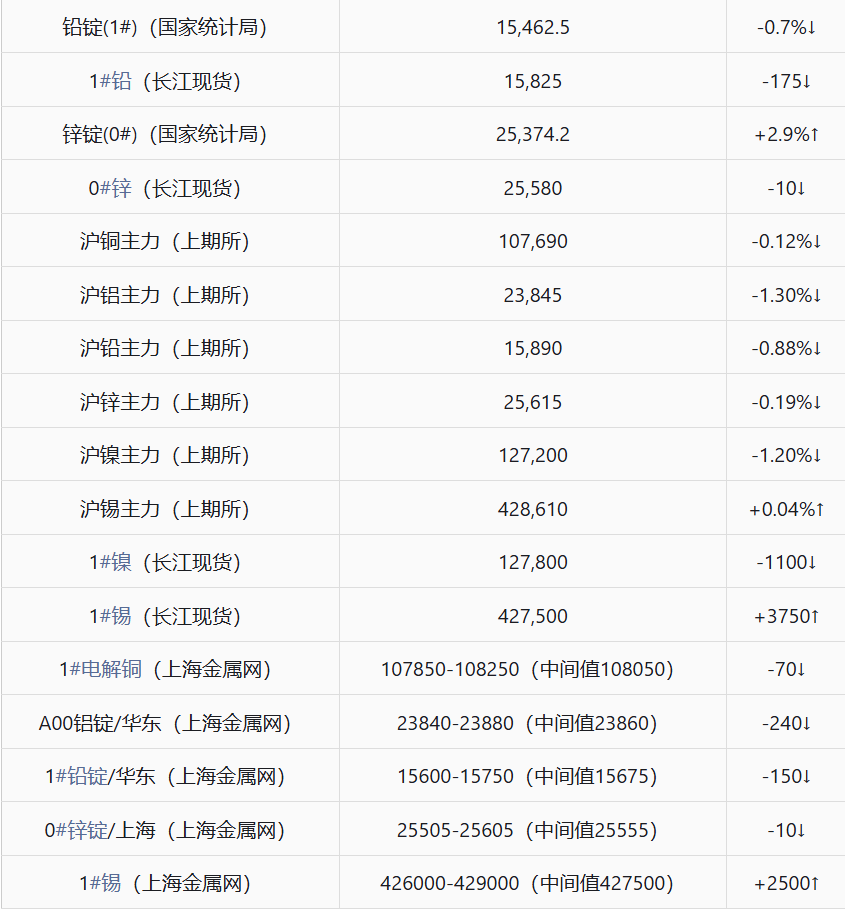Screen dimensions: 845x909
Task: Follow the 锡 link in 长江现货 row
Action: [x=122, y=616]
